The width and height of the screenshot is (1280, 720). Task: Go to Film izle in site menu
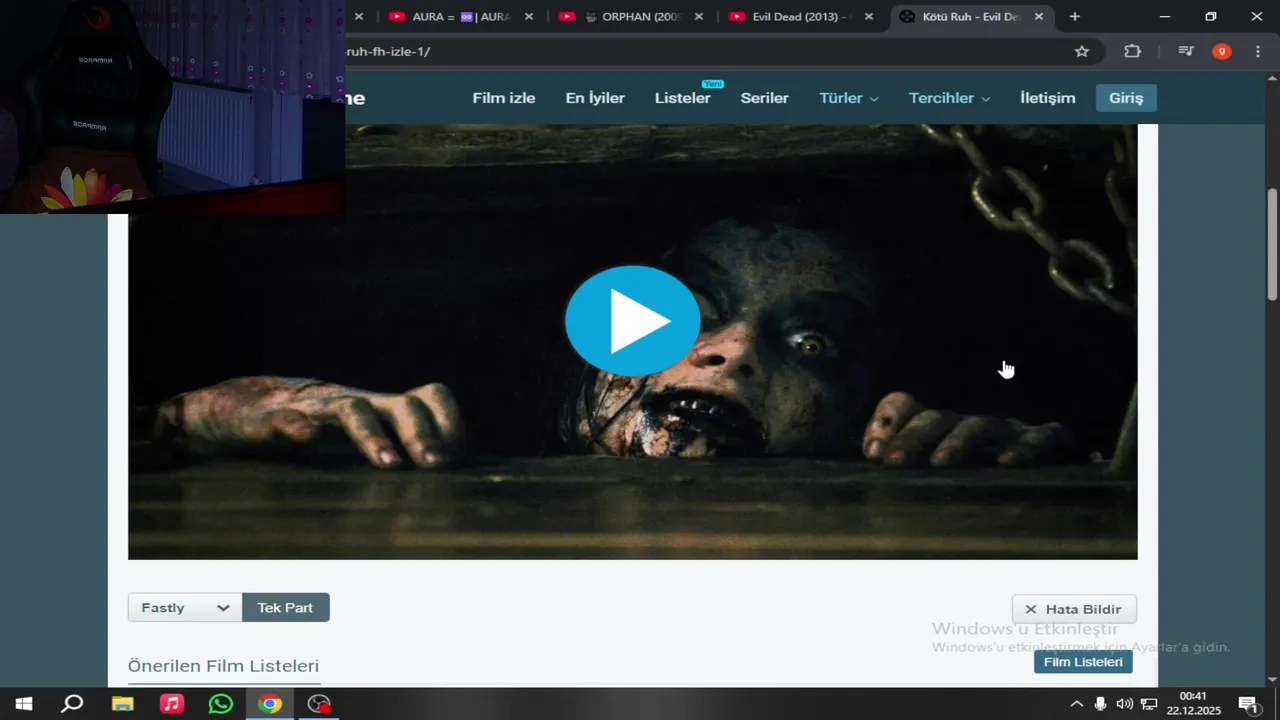(x=504, y=98)
